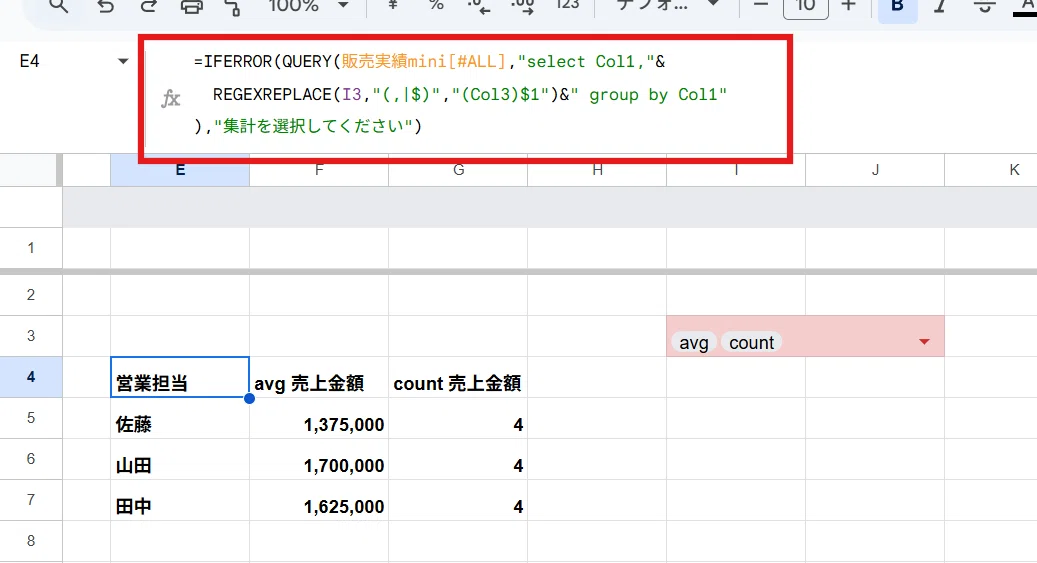Click the undo arrow icon
Image resolution: width=1037 pixels, height=563 pixels.
[105, 6]
